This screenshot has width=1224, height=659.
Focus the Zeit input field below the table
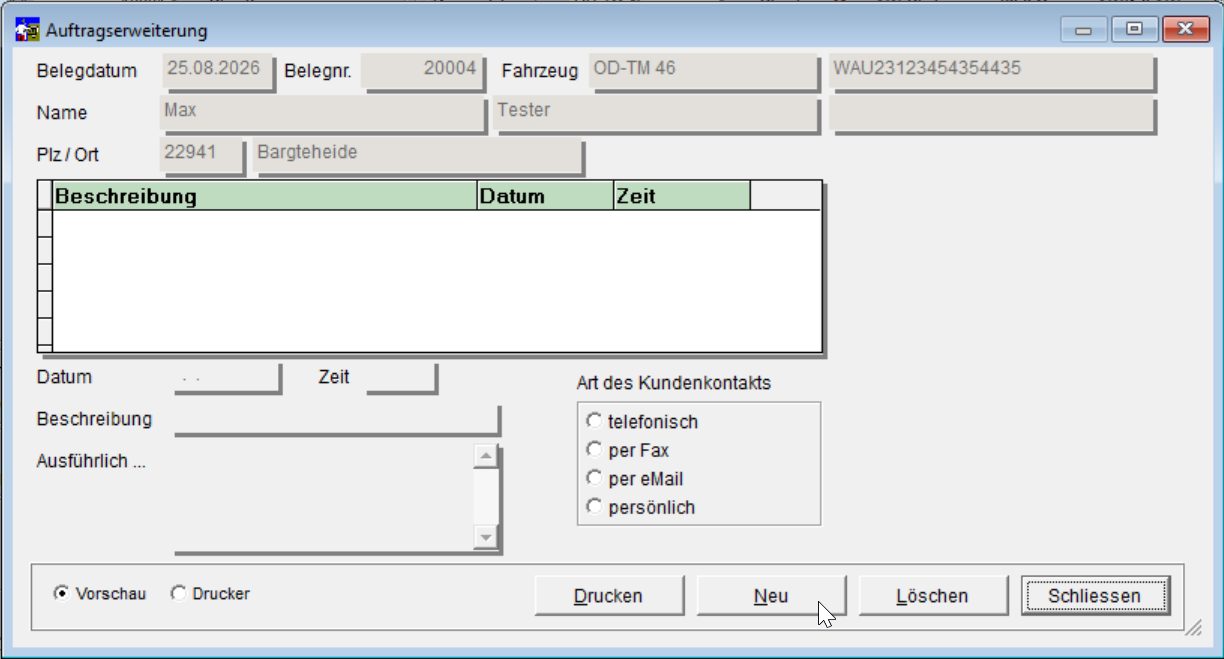(401, 378)
